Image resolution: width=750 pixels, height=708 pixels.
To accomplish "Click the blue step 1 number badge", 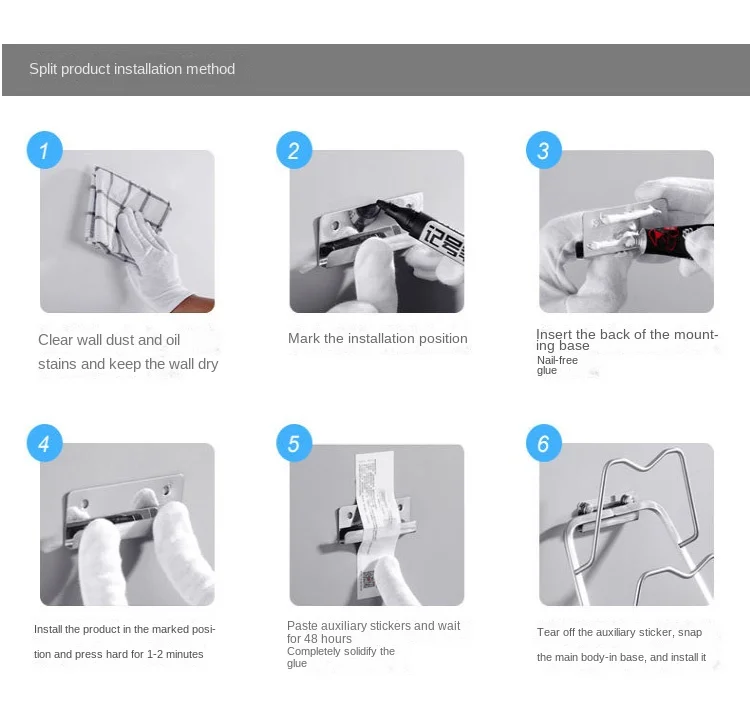I will click(x=44, y=150).
